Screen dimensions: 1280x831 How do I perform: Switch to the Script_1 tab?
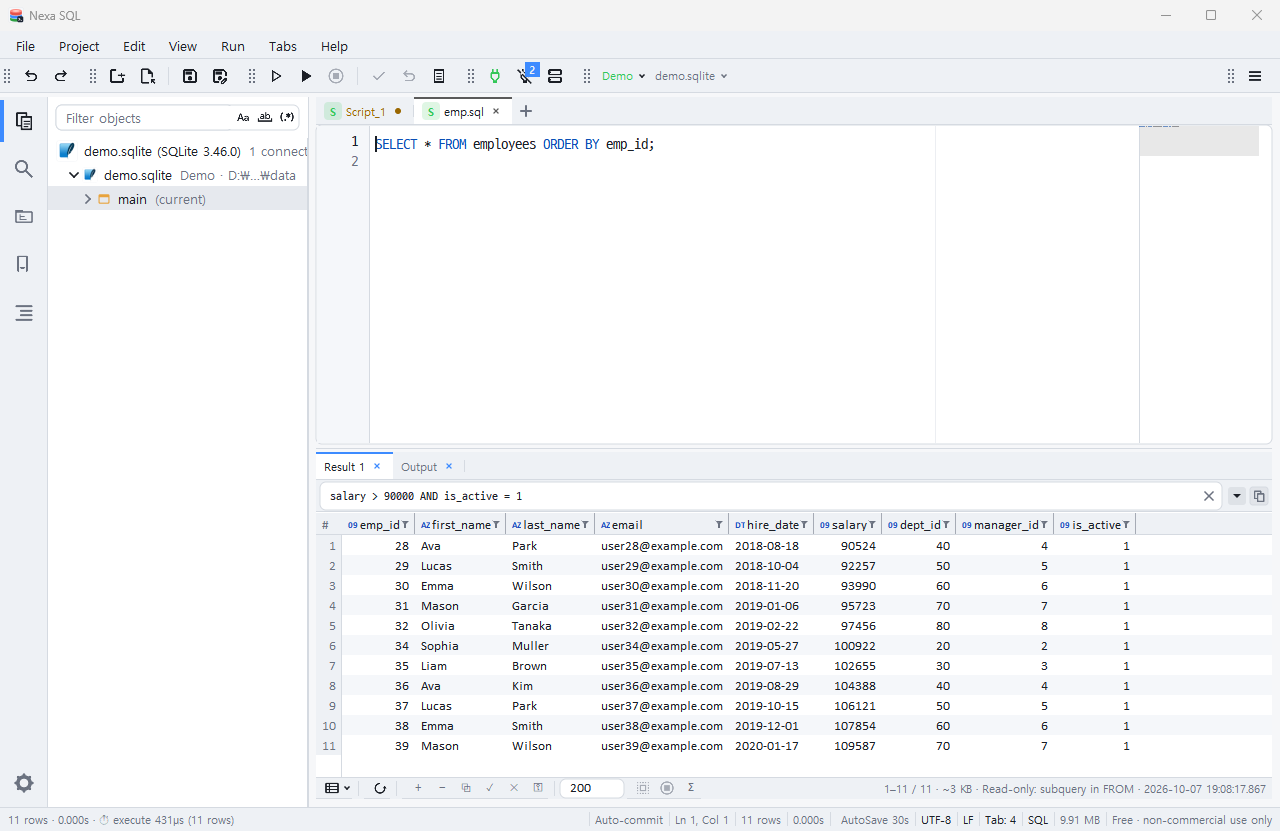365,112
